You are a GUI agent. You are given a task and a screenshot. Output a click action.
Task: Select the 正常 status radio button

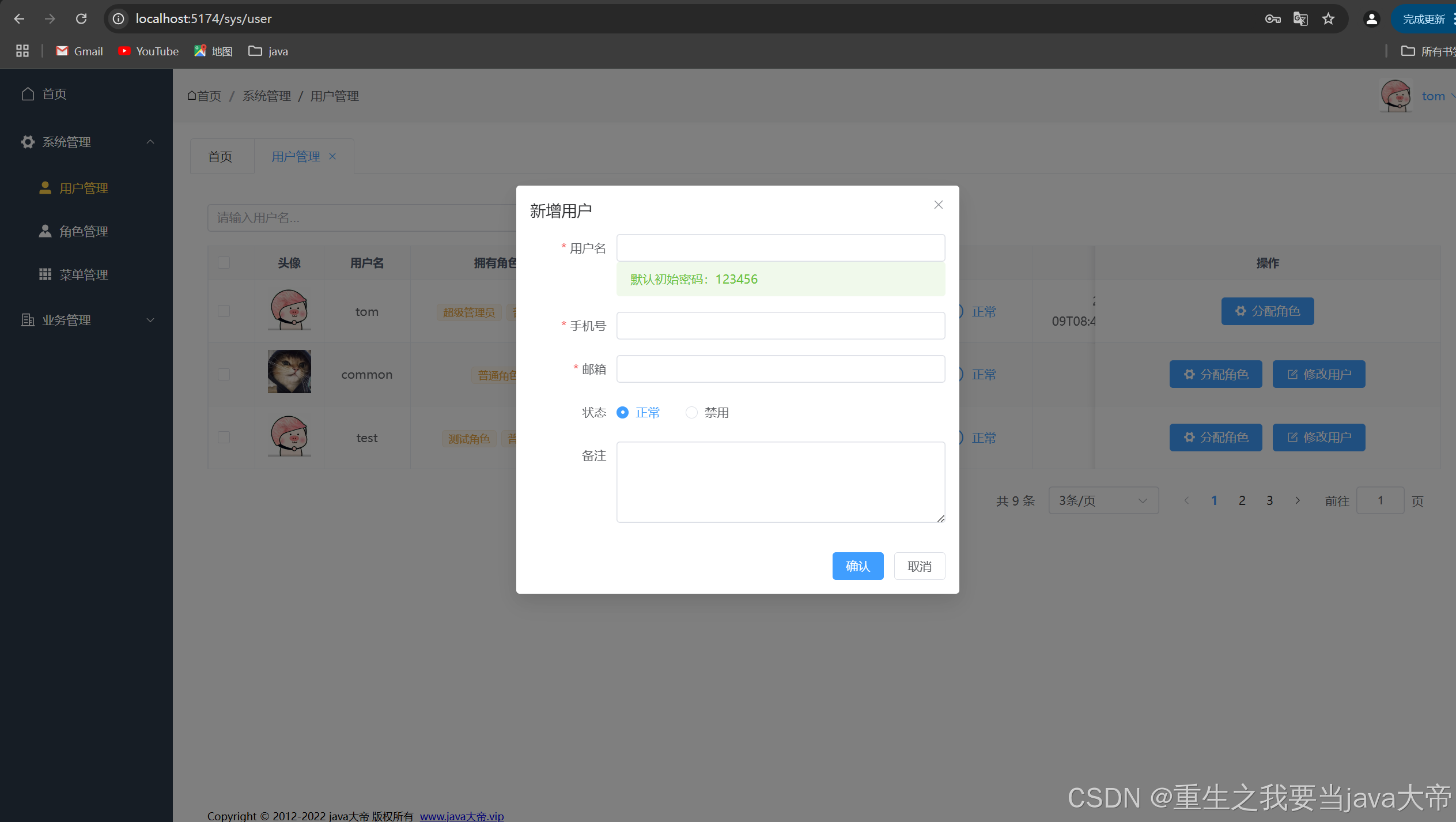[x=622, y=412]
